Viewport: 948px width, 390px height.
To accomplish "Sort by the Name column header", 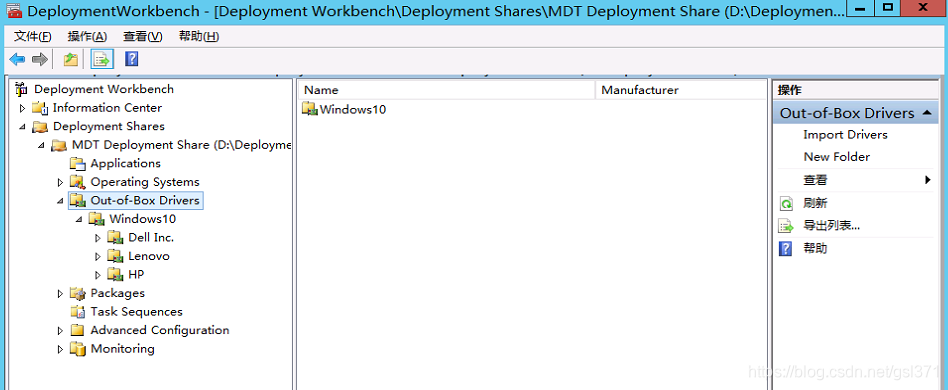I will tap(447, 90).
